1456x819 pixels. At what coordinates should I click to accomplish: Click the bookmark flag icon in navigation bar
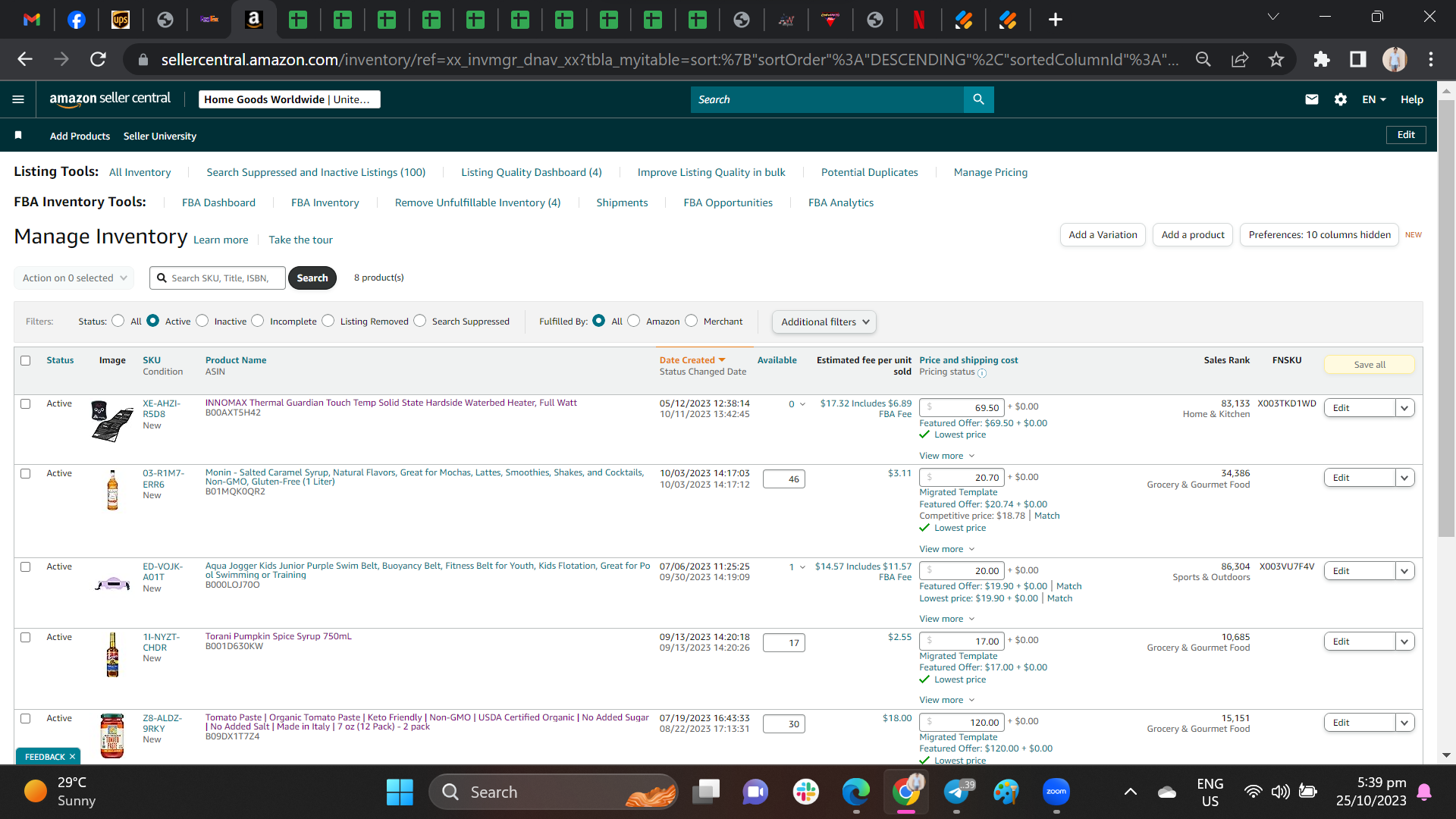(x=18, y=136)
